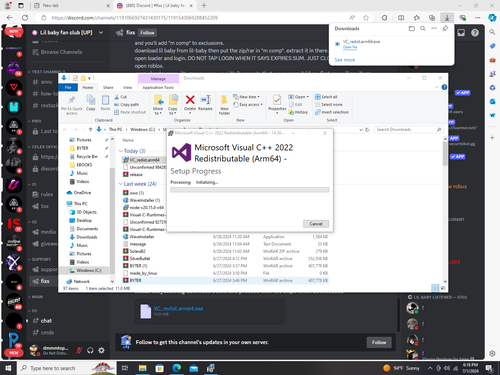This screenshot has height=375, width=500.
Task: Open Discord user settings gear
Action: click(101, 350)
